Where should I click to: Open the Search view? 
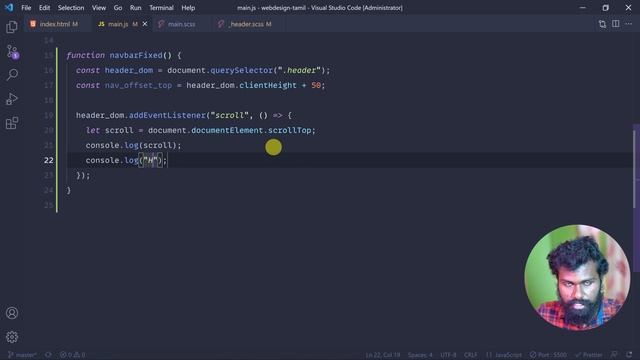(12, 75)
